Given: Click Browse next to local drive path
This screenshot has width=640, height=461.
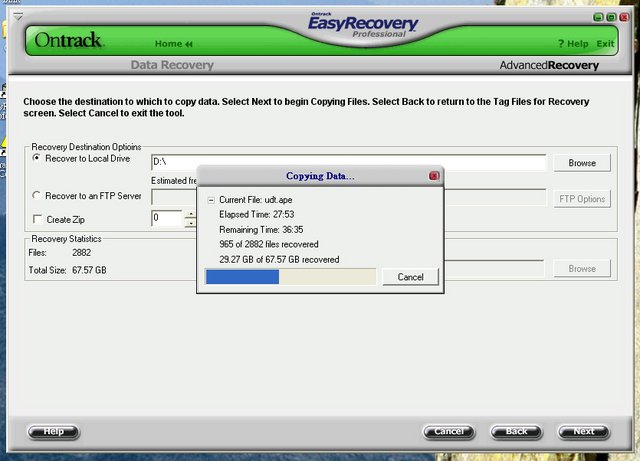Looking at the screenshot, I should [x=582, y=163].
